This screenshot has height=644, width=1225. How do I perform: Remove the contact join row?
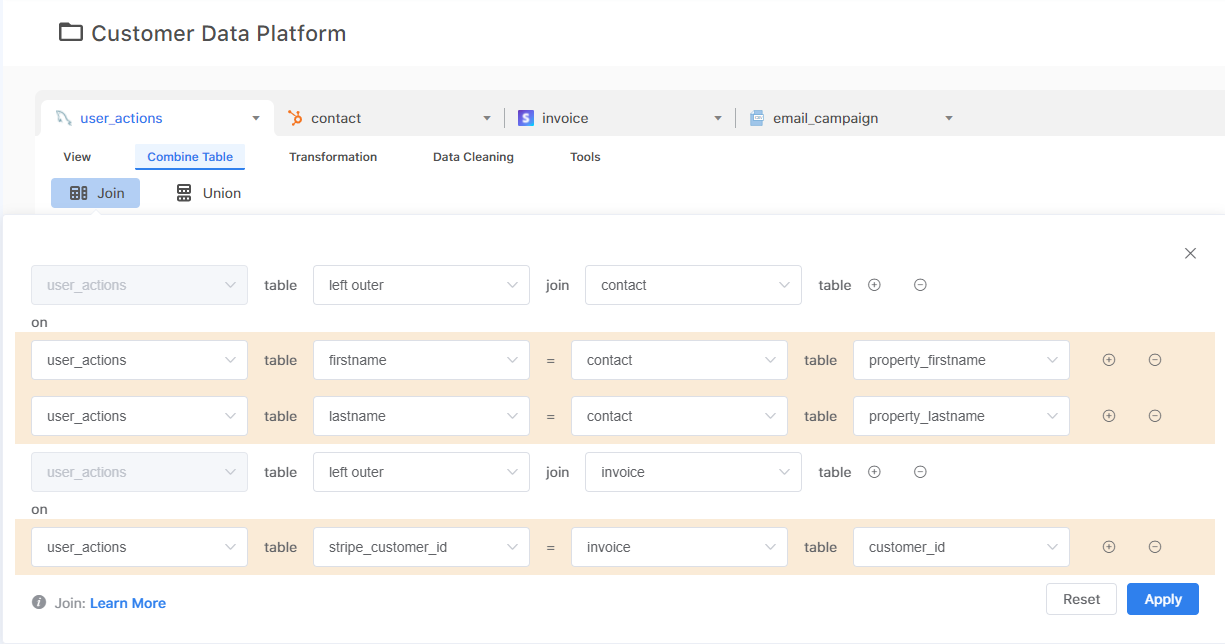point(920,285)
